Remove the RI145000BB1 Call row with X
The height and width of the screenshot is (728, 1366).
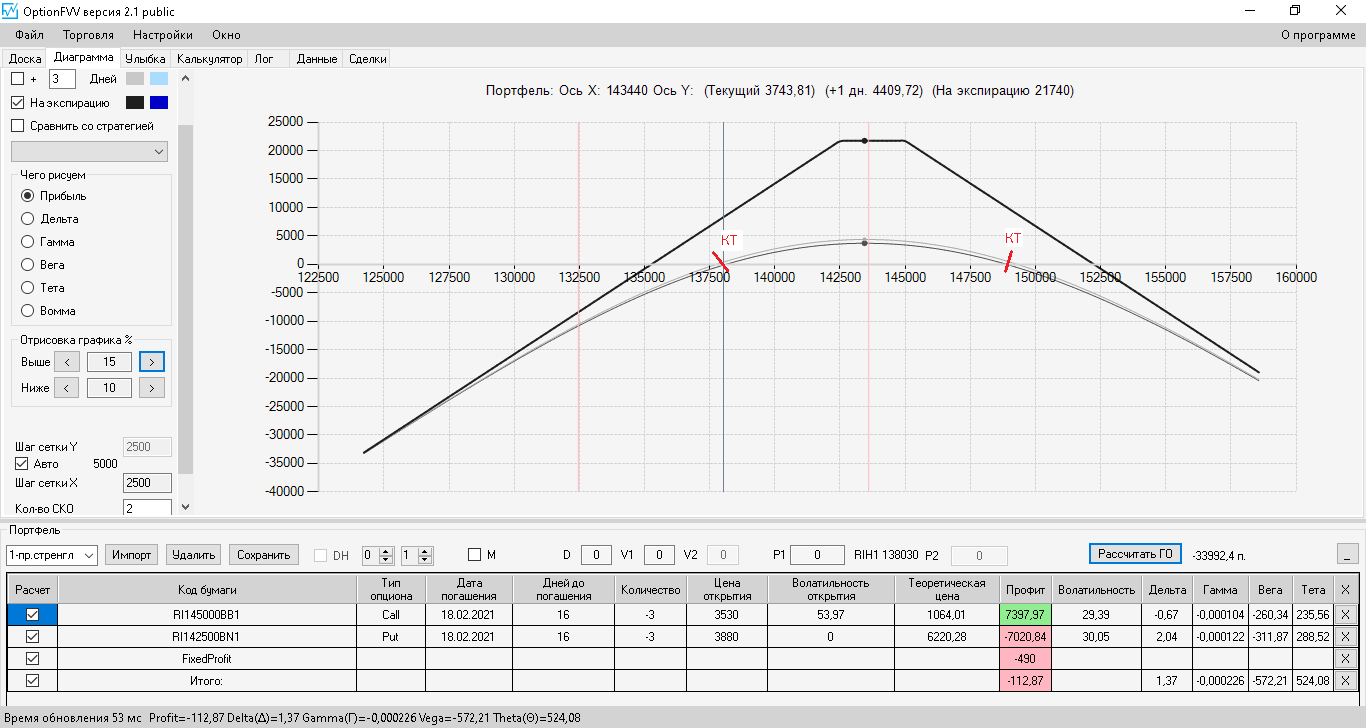(1345, 614)
